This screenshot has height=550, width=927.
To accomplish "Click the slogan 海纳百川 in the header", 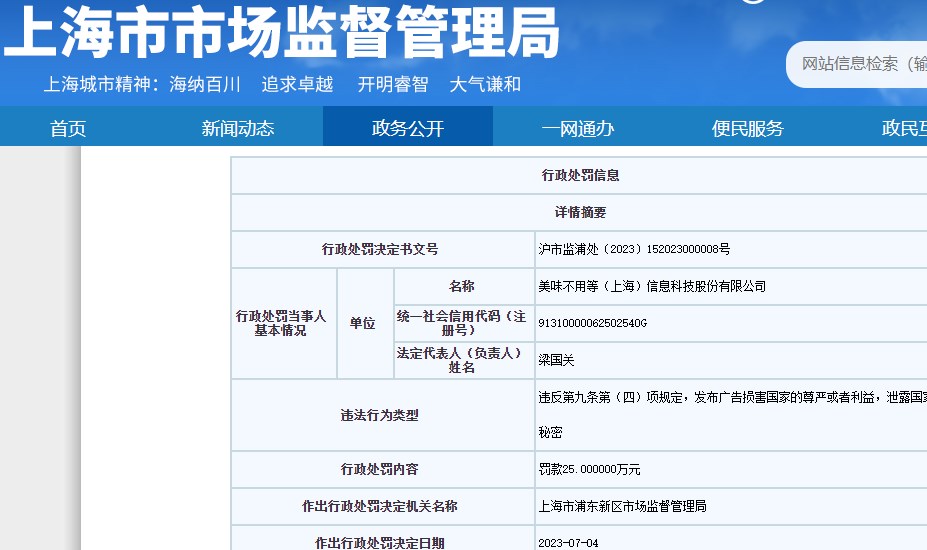I will (205, 85).
